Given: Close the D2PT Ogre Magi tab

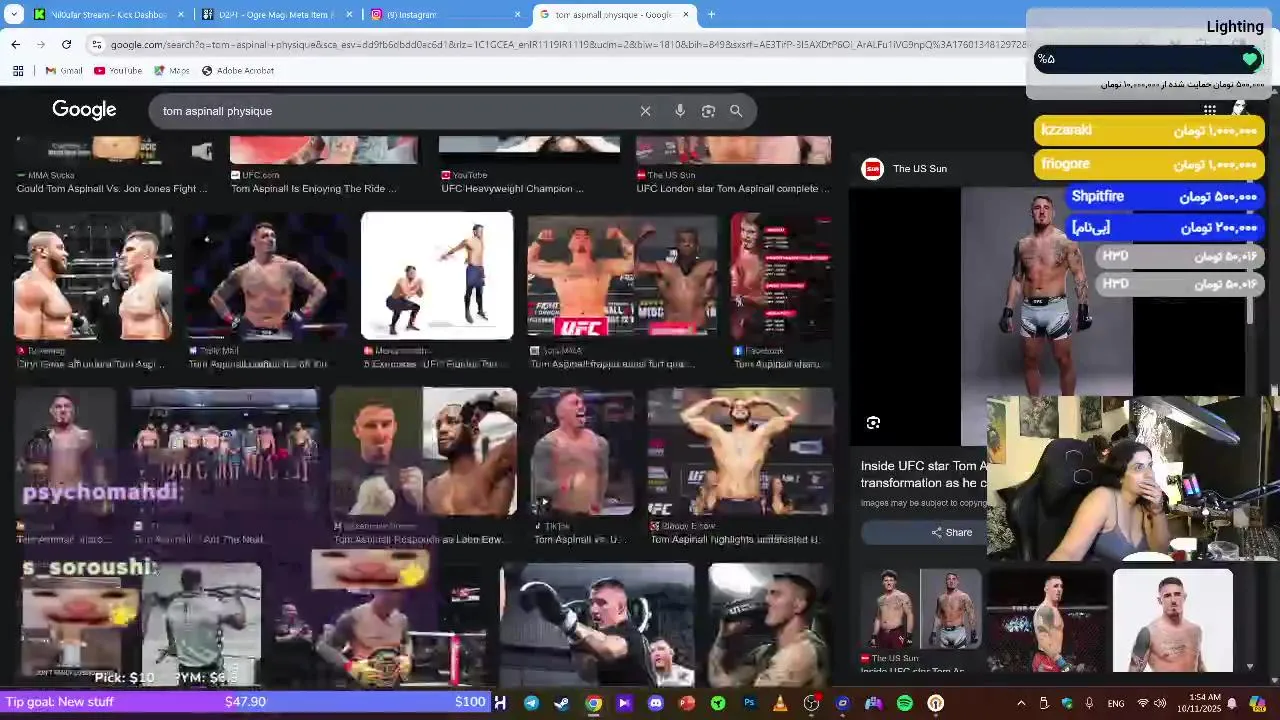Looking at the screenshot, I should click(350, 14).
